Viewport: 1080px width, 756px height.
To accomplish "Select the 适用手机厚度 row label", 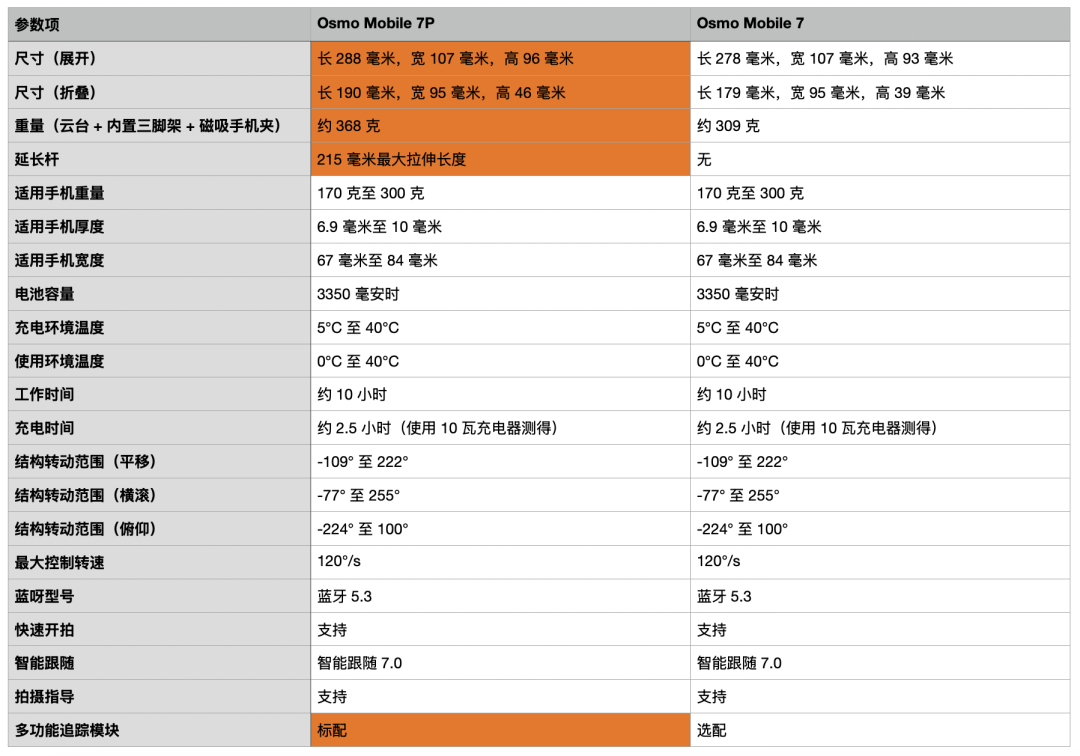I will coord(159,227).
